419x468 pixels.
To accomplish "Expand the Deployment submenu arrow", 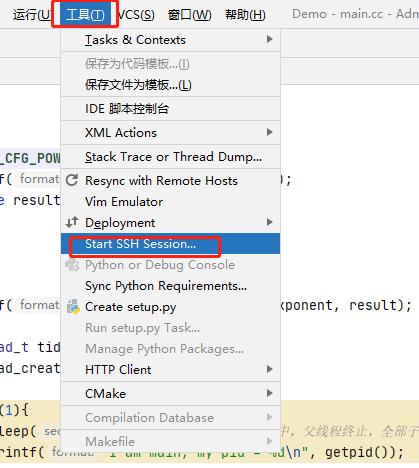I will (270, 222).
